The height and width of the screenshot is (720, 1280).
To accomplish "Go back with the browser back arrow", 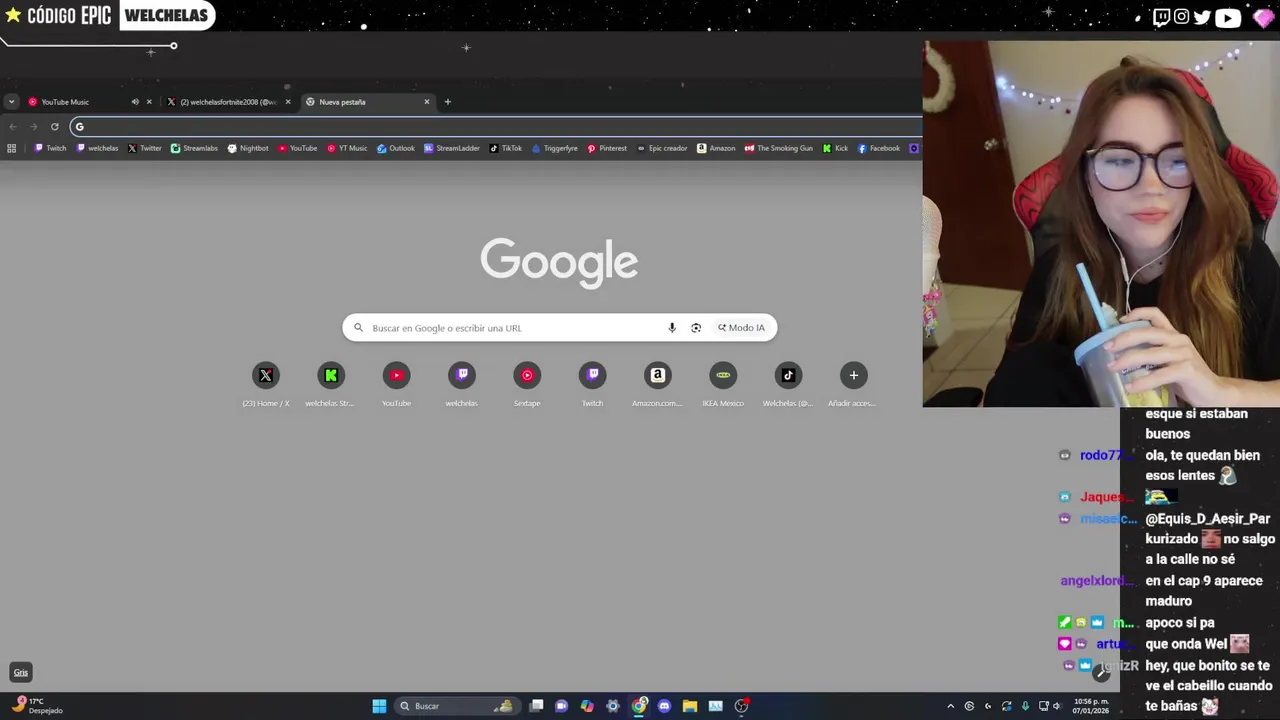I will [x=13, y=127].
